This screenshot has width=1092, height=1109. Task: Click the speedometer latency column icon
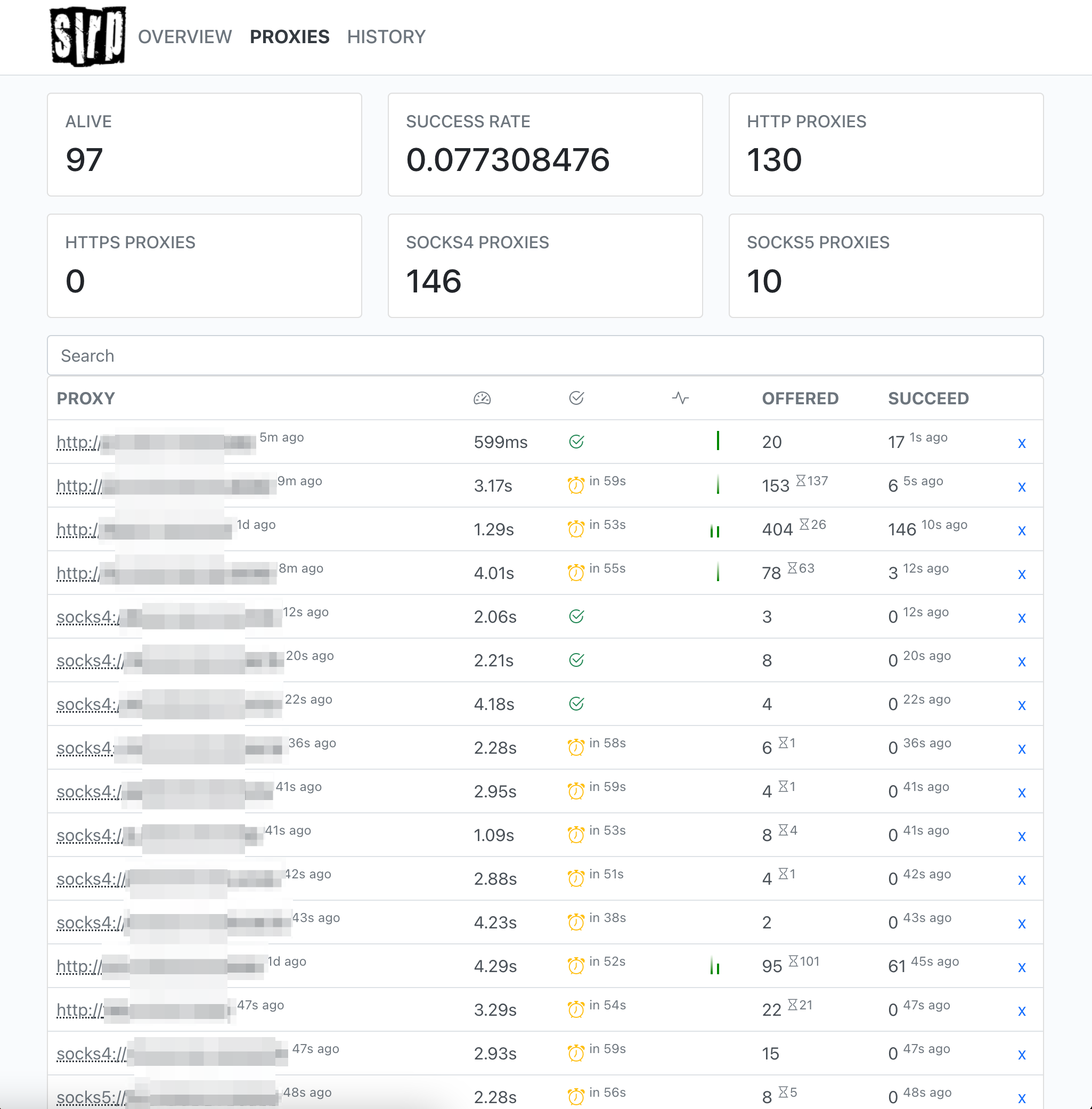tap(482, 398)
